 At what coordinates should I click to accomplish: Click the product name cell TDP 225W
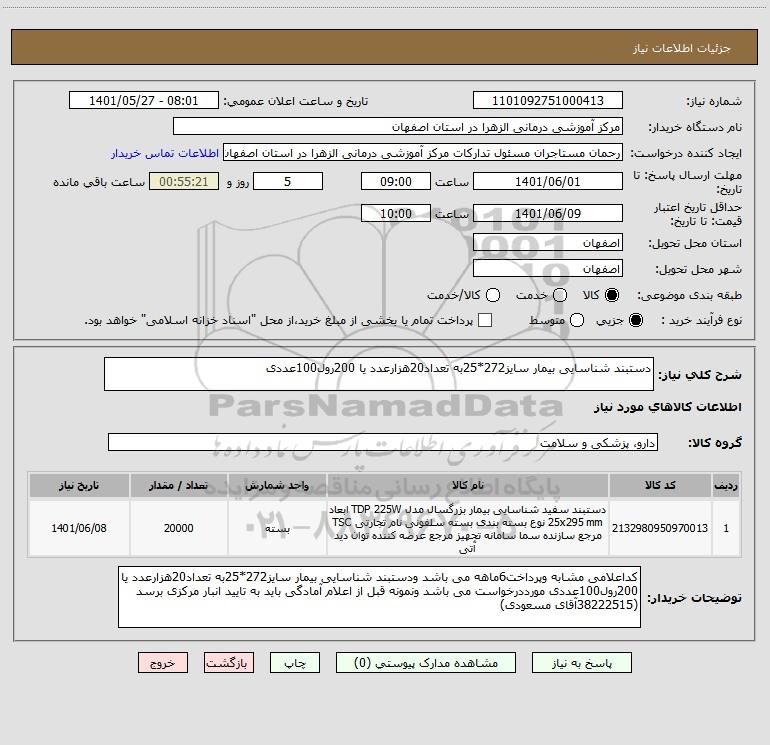(x=468, y=528)
